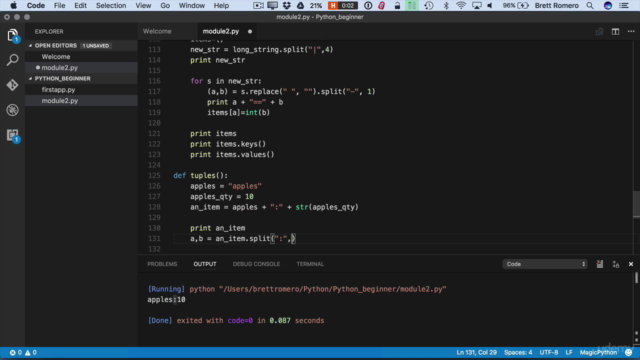Click the Bluetooth icon in menu bar

click(446, 5)
